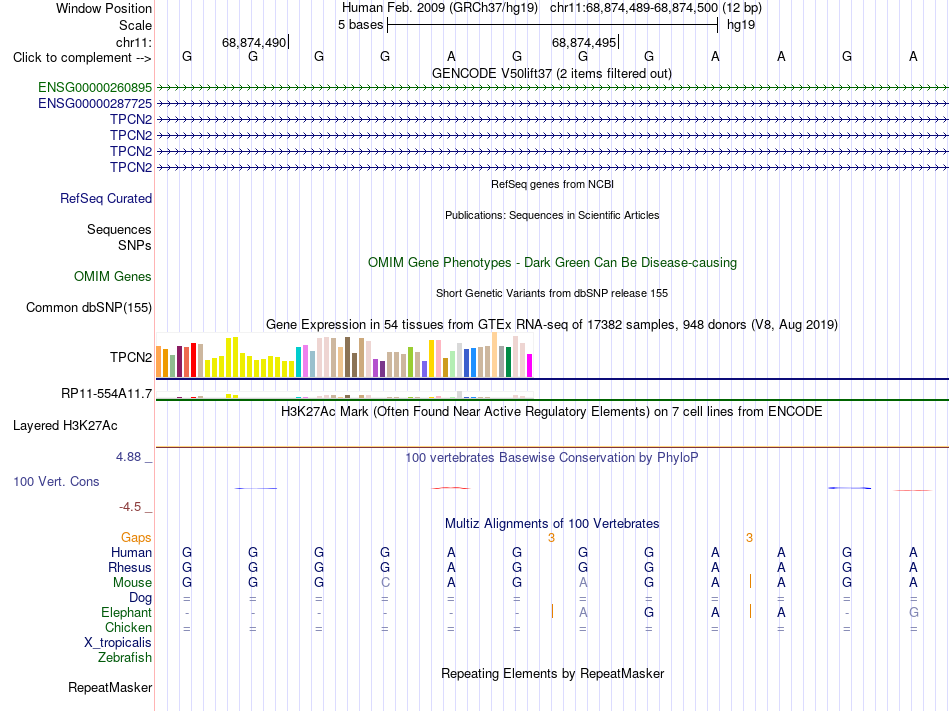Click 'Multiz Alignments of 100 Vertebrates' title
The width and height of the screenshot is (950, 711).
(552, 524)
